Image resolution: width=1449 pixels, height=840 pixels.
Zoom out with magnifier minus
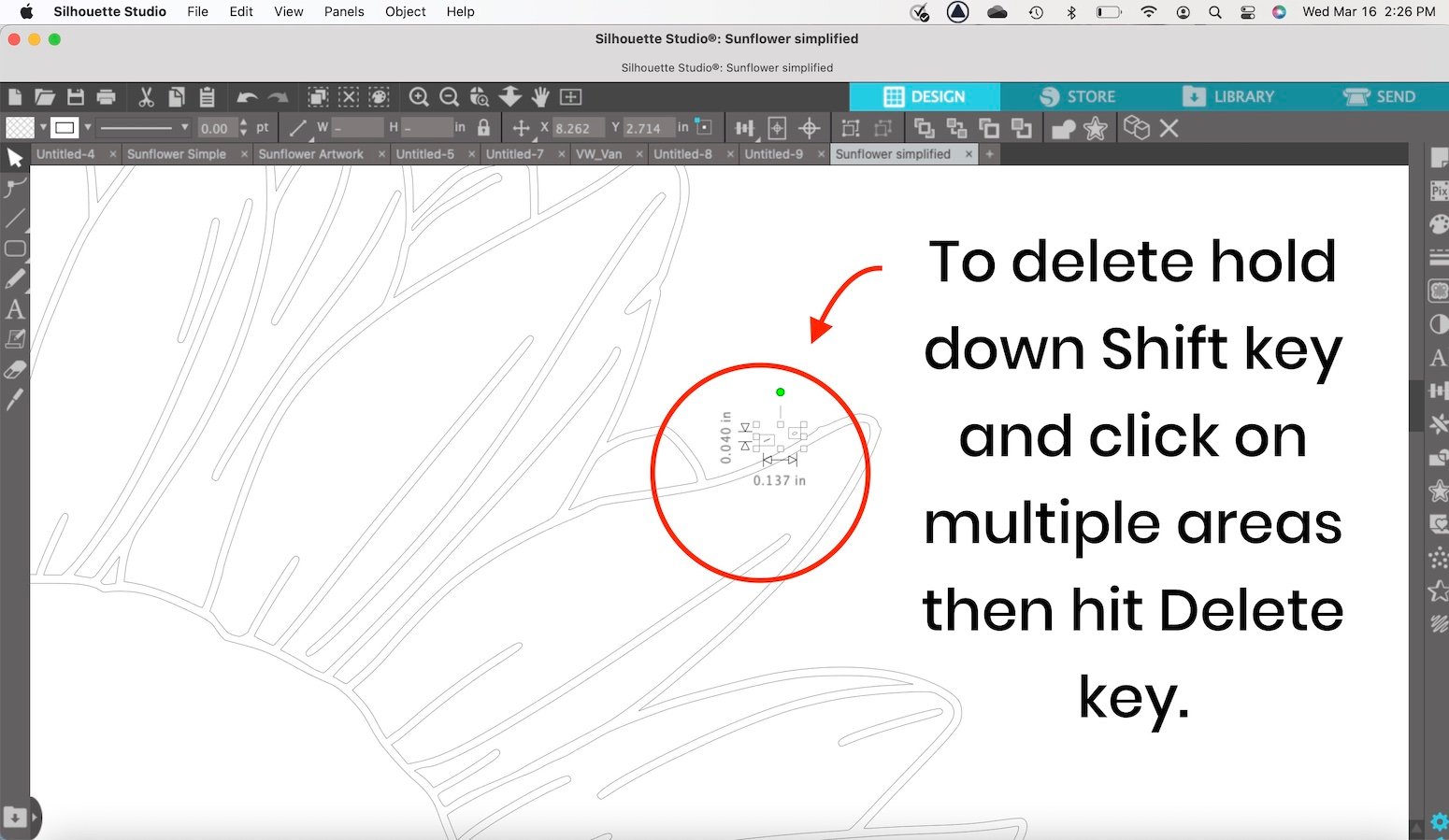(449, 96)
